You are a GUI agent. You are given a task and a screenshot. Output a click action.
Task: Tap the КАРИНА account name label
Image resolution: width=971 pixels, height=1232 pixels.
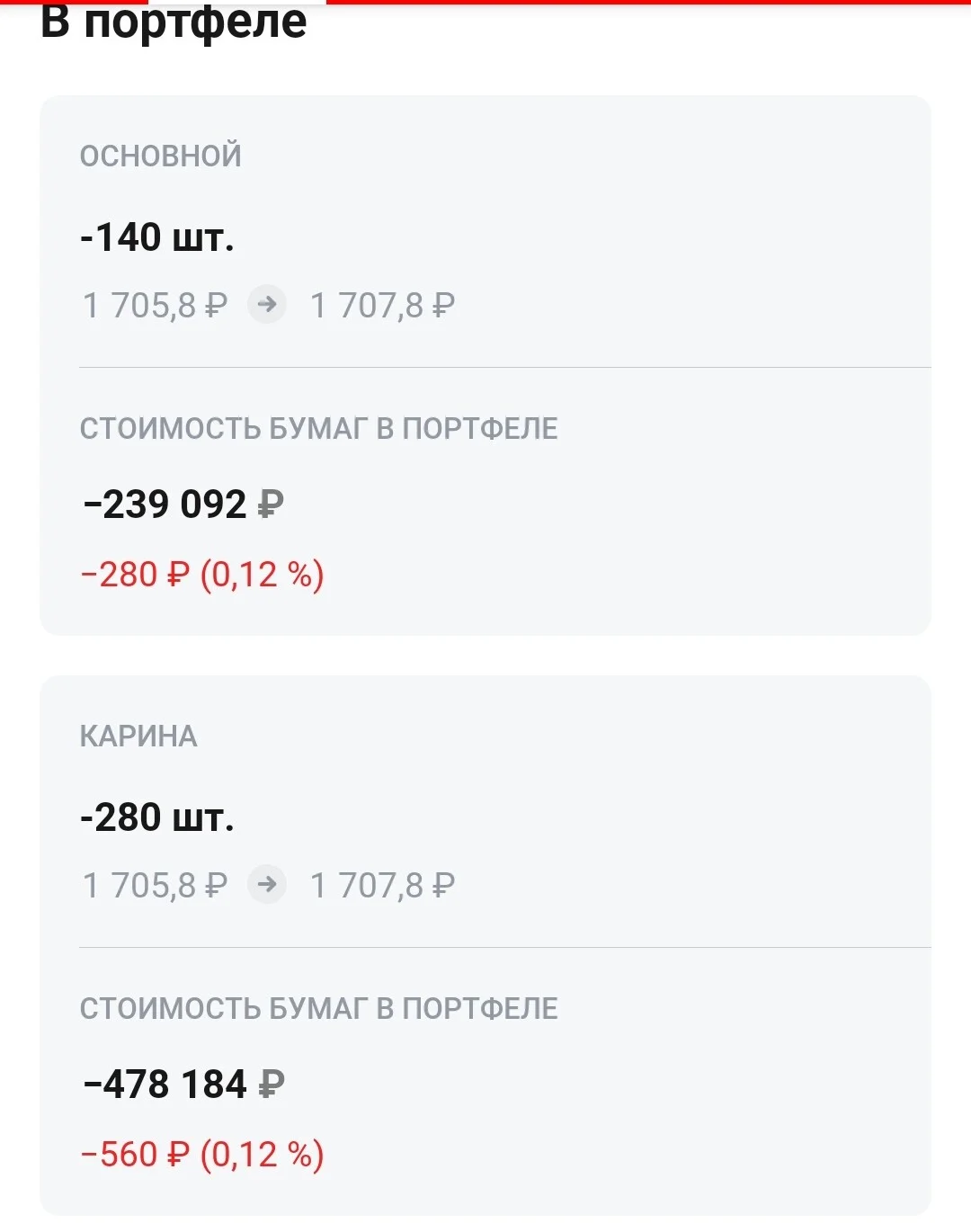click(138, 737)
